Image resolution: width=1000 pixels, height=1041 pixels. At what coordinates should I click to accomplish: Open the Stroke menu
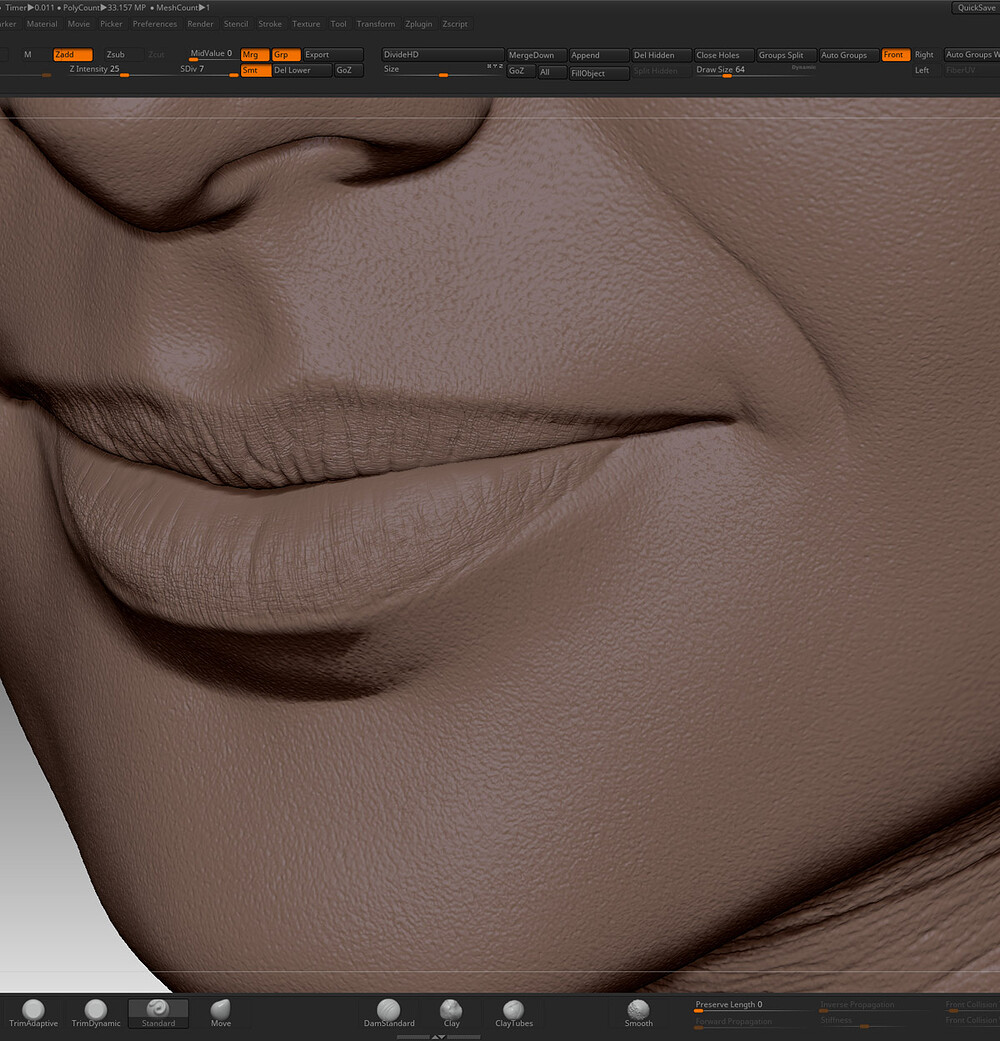[270, 24]
